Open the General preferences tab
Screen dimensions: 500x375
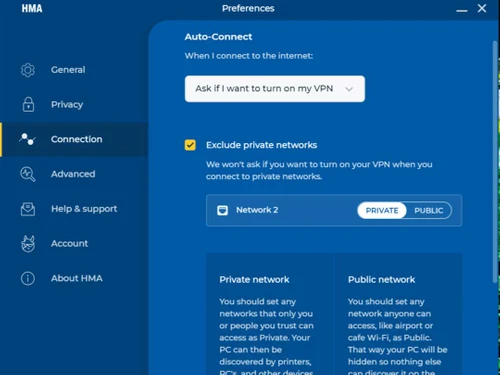(x=74, y=70)
